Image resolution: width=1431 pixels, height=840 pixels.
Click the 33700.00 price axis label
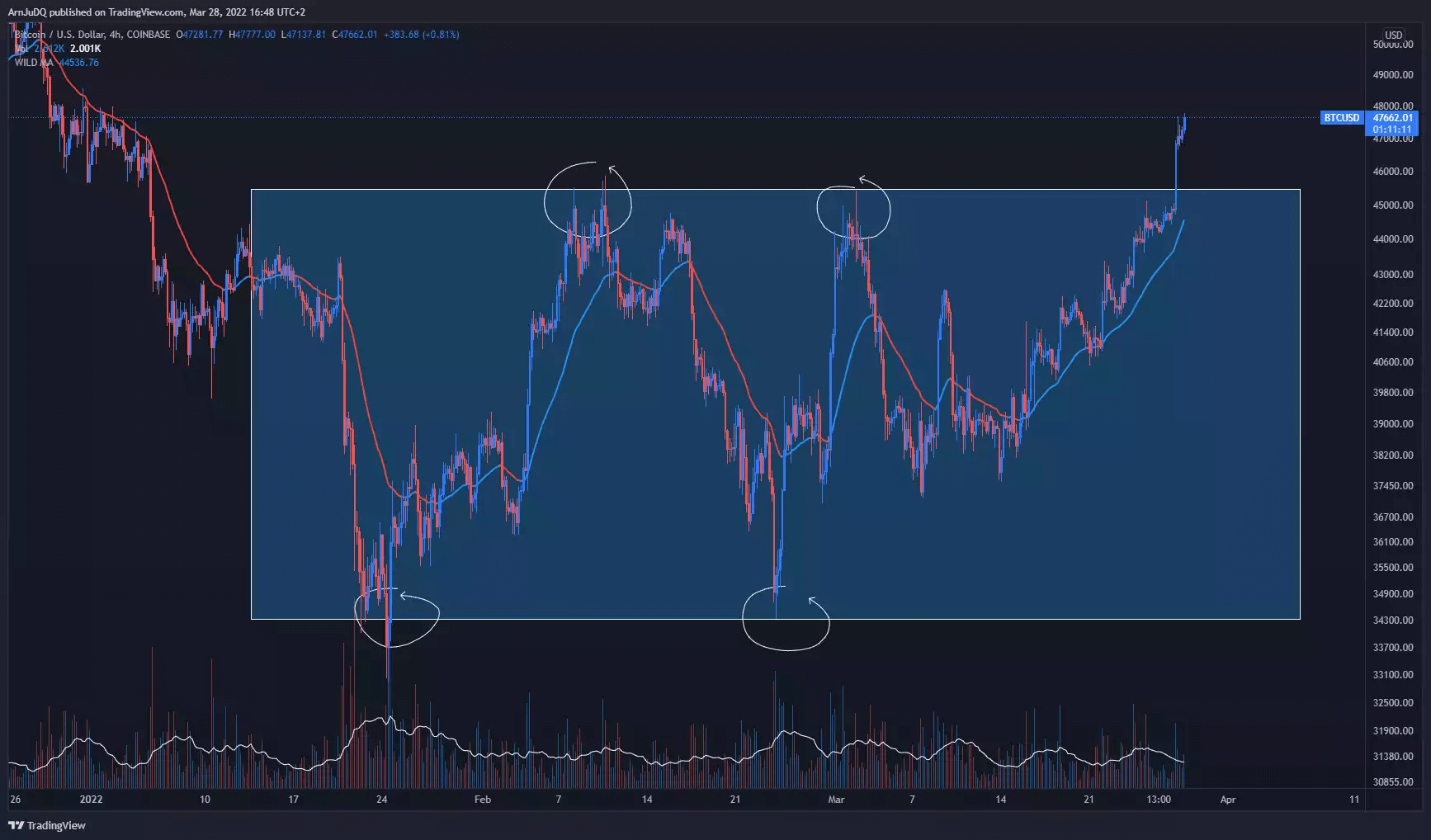point(1393,648)
